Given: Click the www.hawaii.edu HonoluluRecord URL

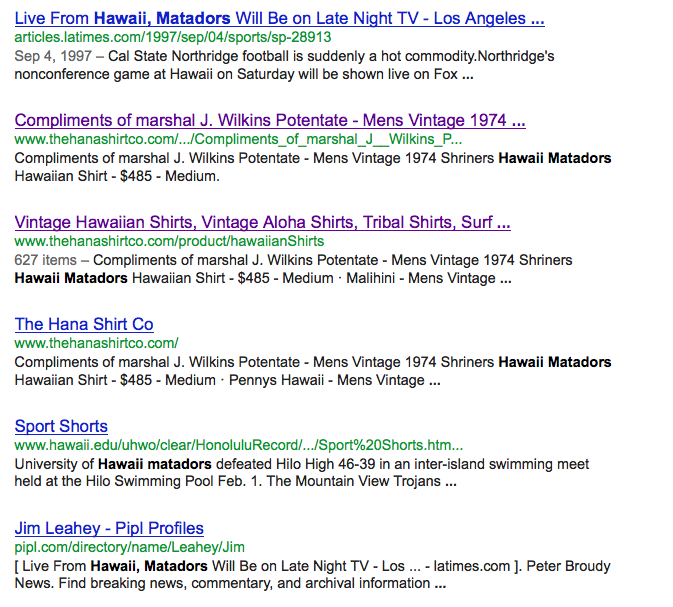Looking at the screenshot, I should pos(238,445).
